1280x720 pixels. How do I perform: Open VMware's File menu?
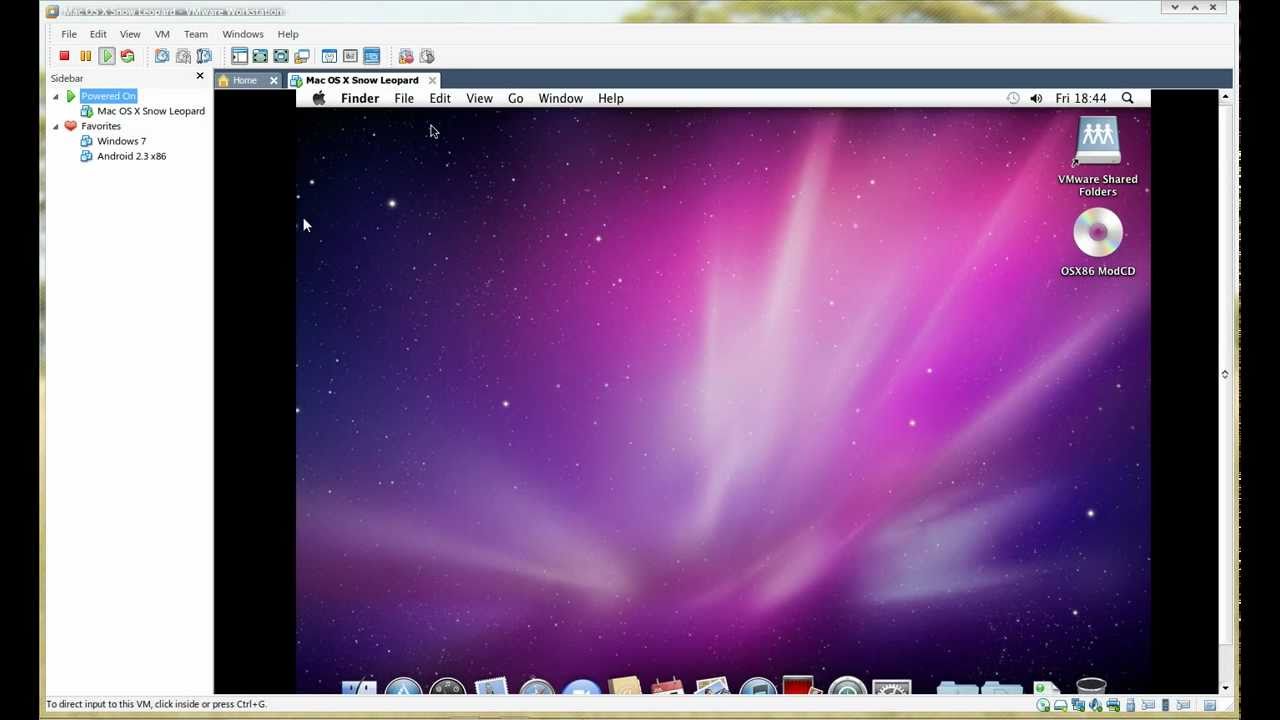click(x=69, y=34)
